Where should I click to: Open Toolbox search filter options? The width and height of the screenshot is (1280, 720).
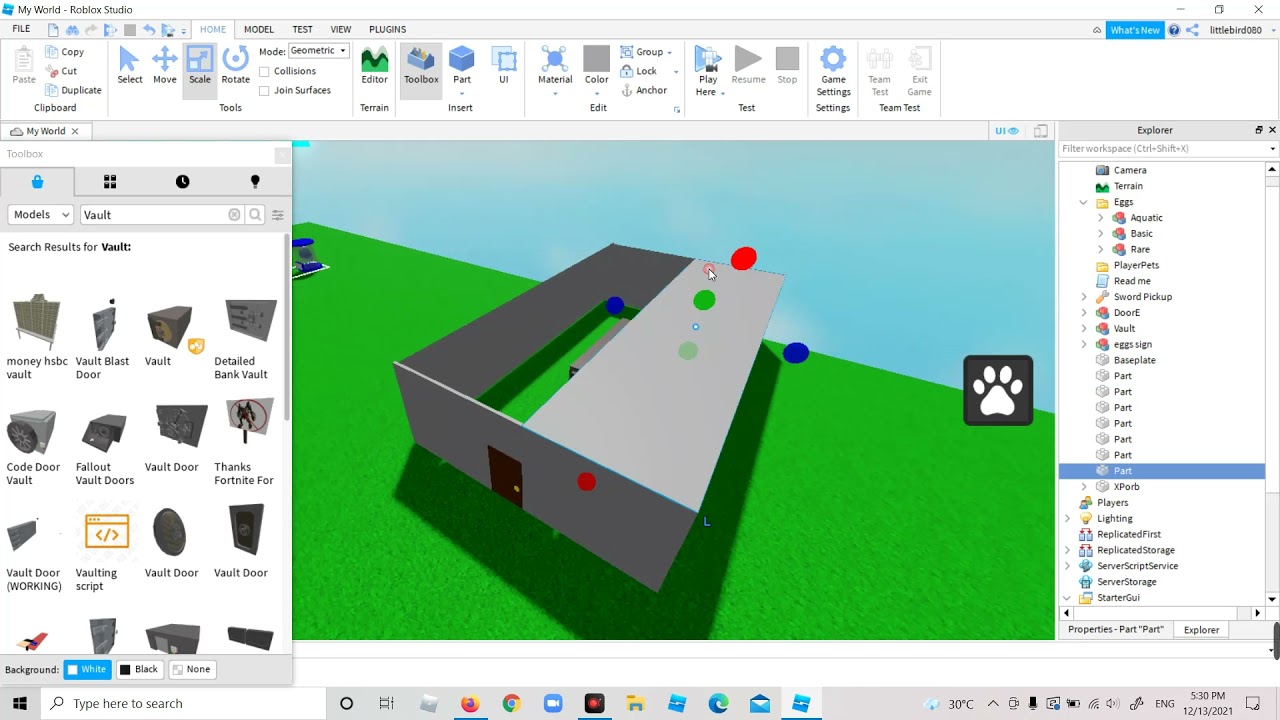(278, 215)
